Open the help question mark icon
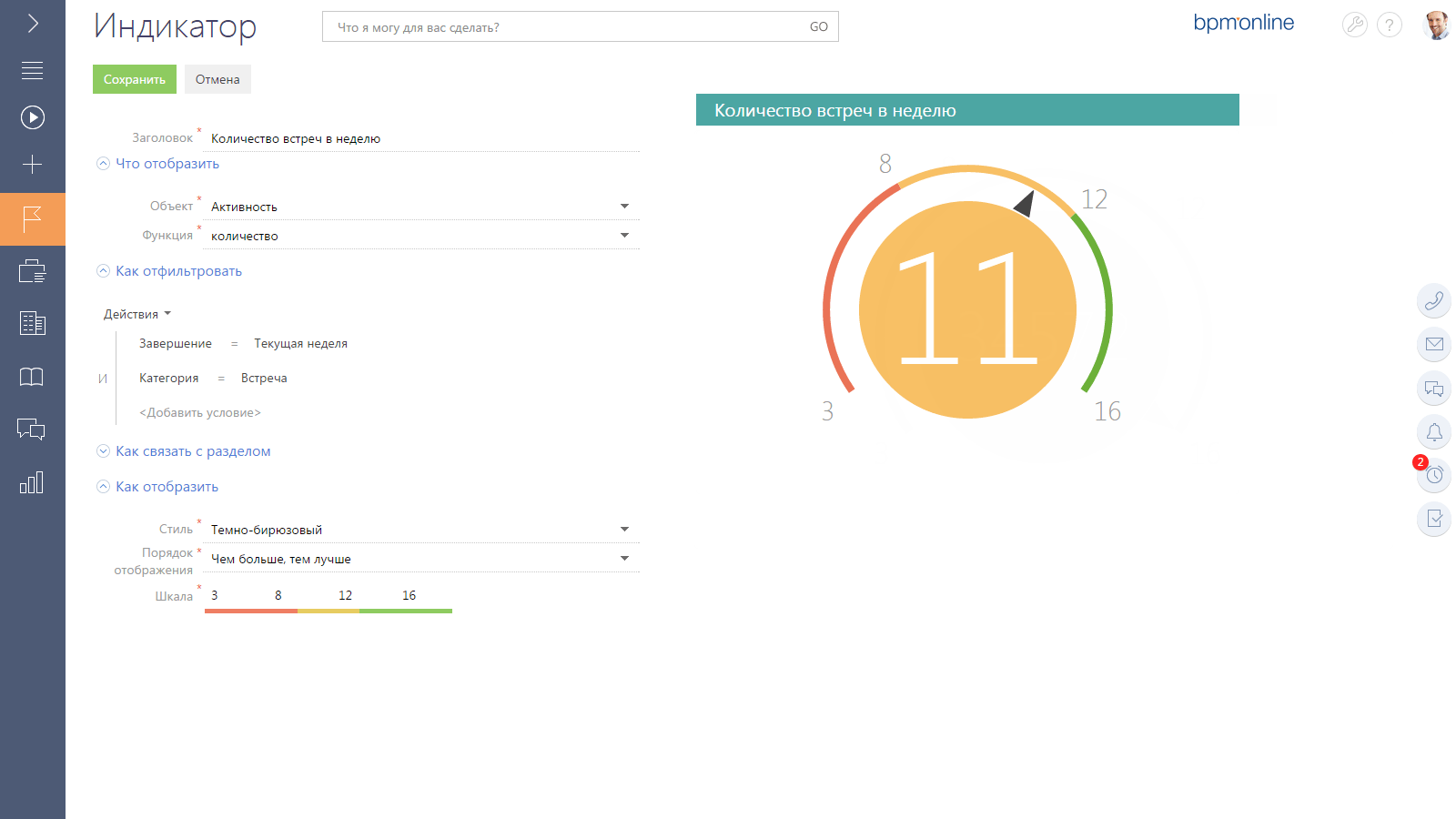Screen dimensions: 1456x819 pos(1390,25)
